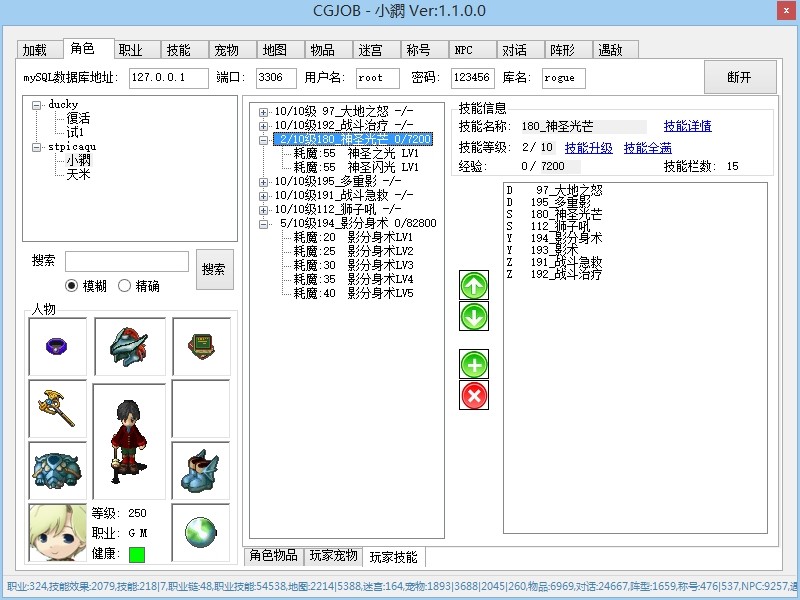Select the 模糊 fuzzy search option
This screenshot has width=800, height=600.
[x=72, y=286]
